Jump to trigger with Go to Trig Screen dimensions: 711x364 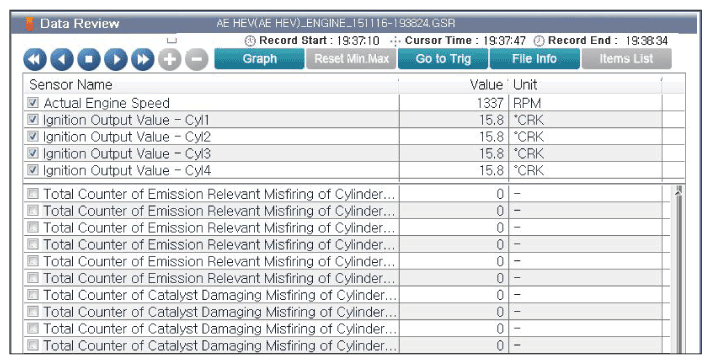(443, 59)
